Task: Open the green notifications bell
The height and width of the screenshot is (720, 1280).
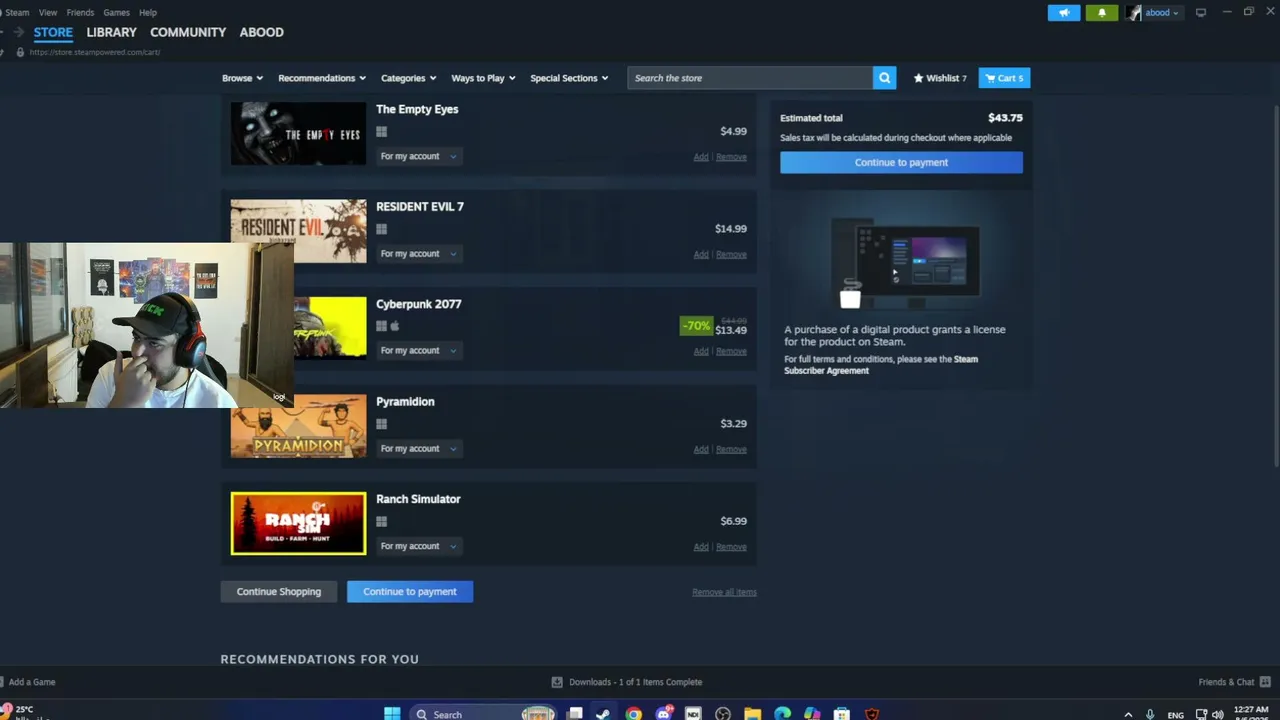Action: point(1102,13)
